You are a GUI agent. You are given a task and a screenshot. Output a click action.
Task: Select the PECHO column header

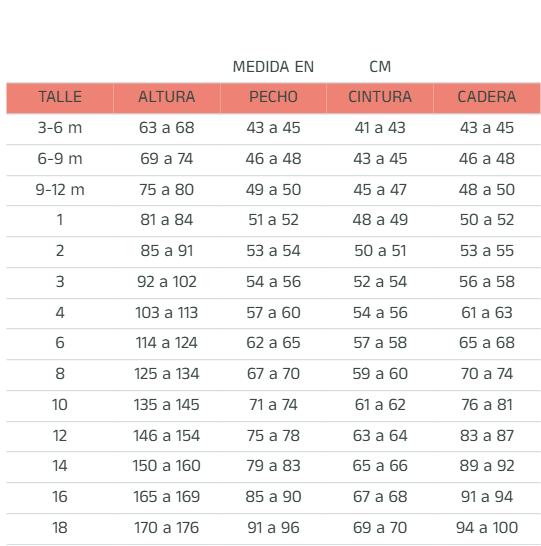click(273, 97)
